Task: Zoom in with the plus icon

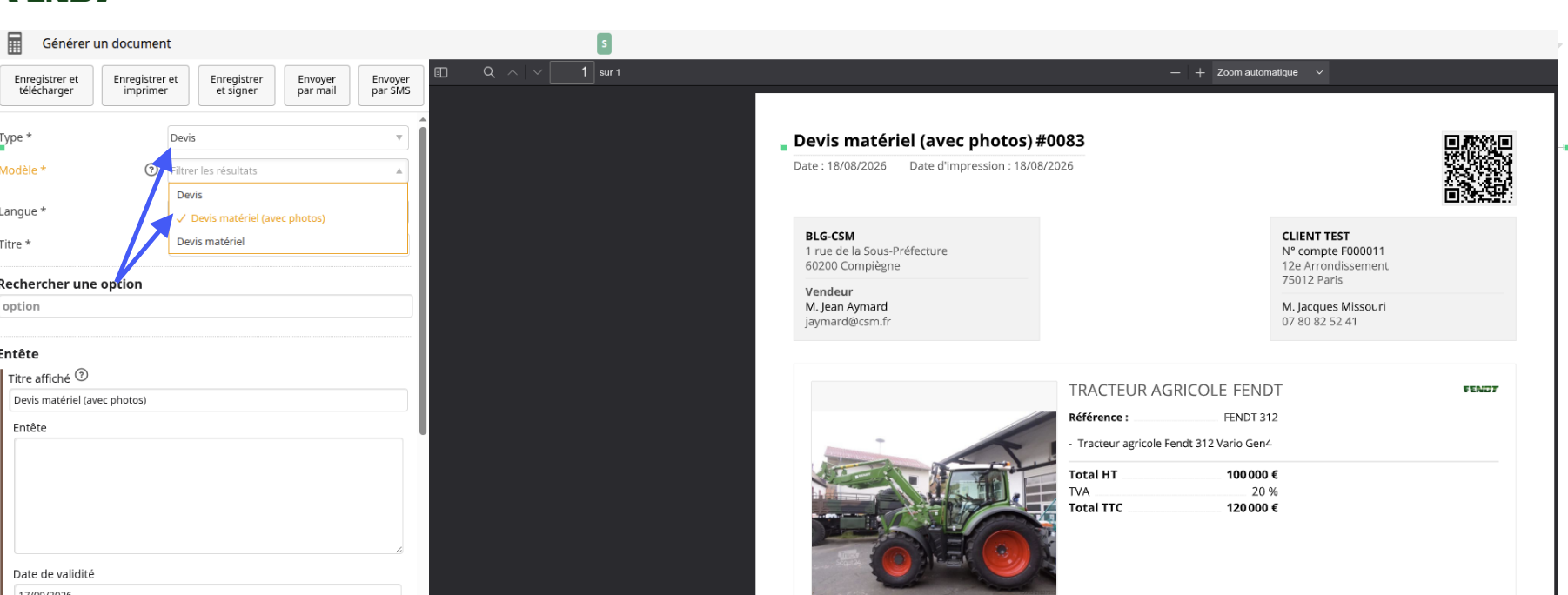Action: (1200, 72)
